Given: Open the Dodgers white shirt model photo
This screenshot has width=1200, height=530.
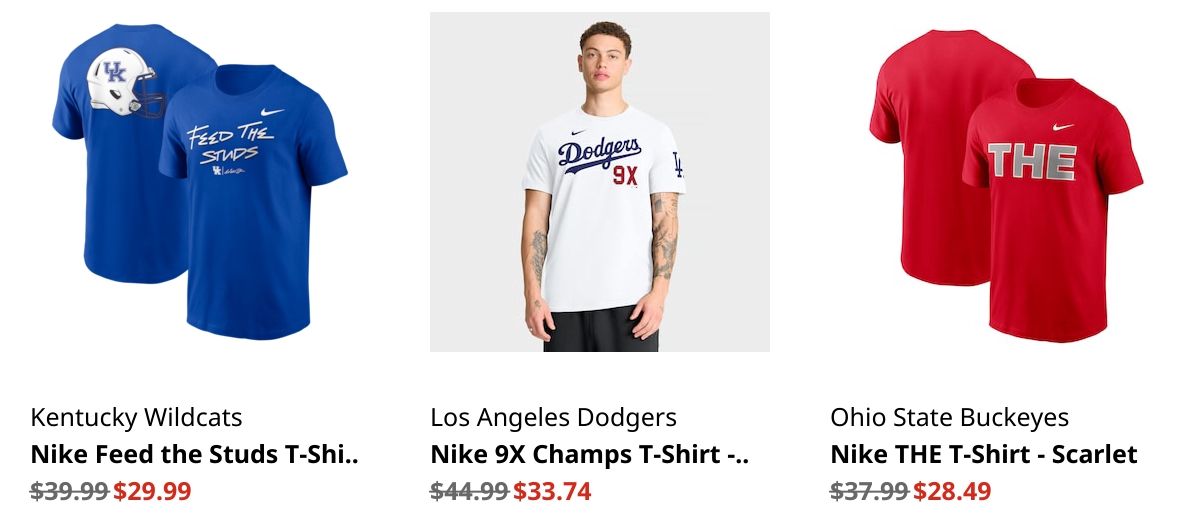Looking at the screenshot, I should [x=600, y=182].
